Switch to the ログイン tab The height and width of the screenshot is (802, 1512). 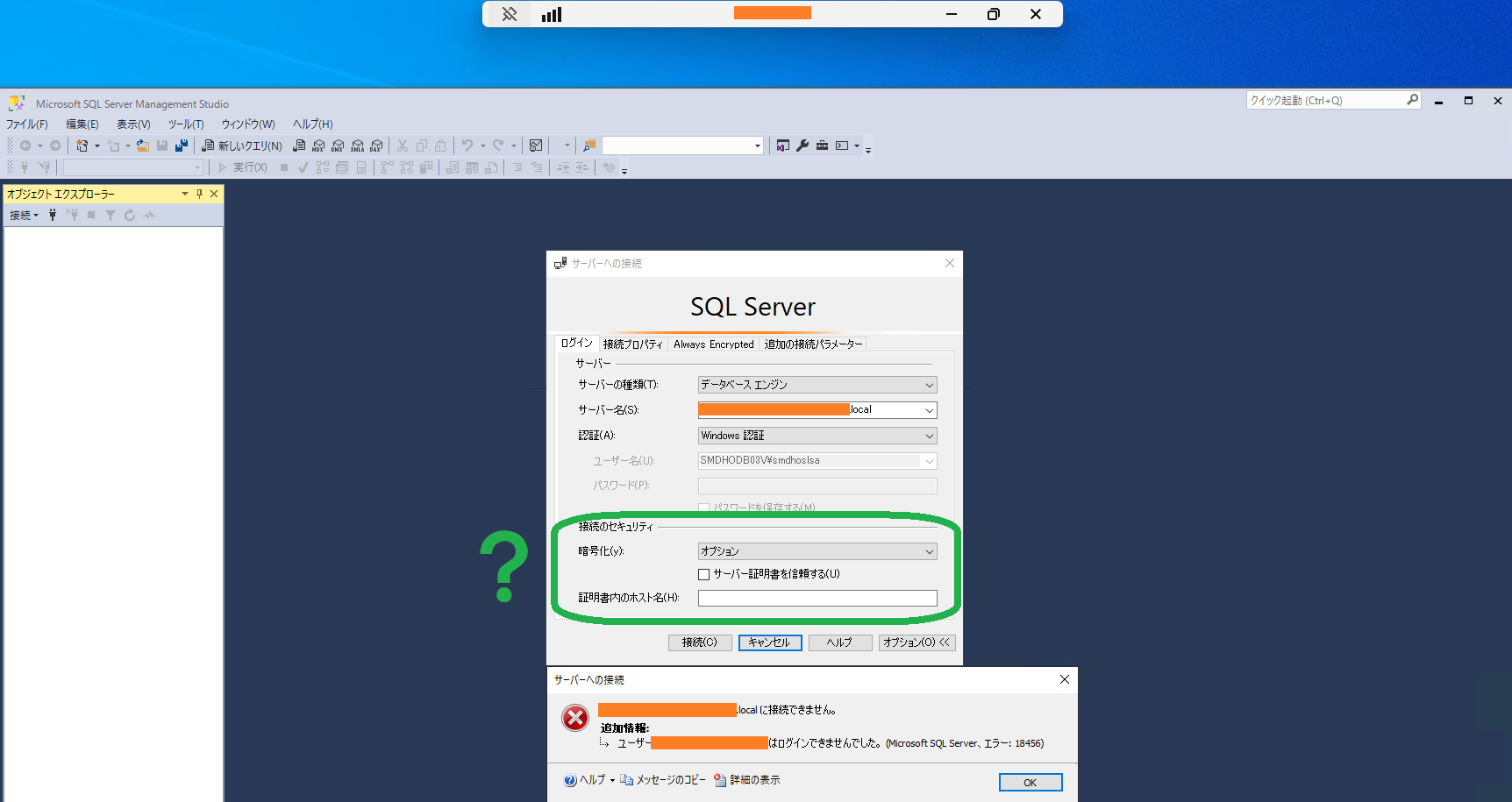tap(576, 344)
